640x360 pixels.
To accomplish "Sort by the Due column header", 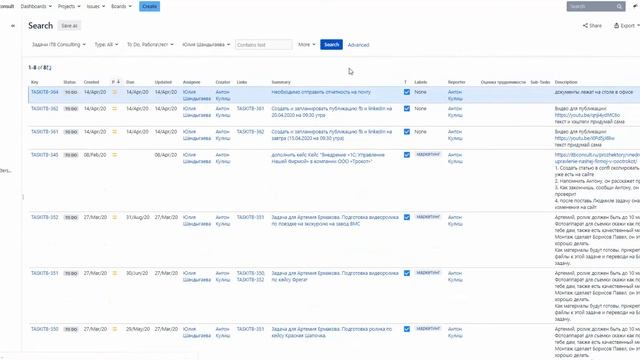I will coord(130,82).
